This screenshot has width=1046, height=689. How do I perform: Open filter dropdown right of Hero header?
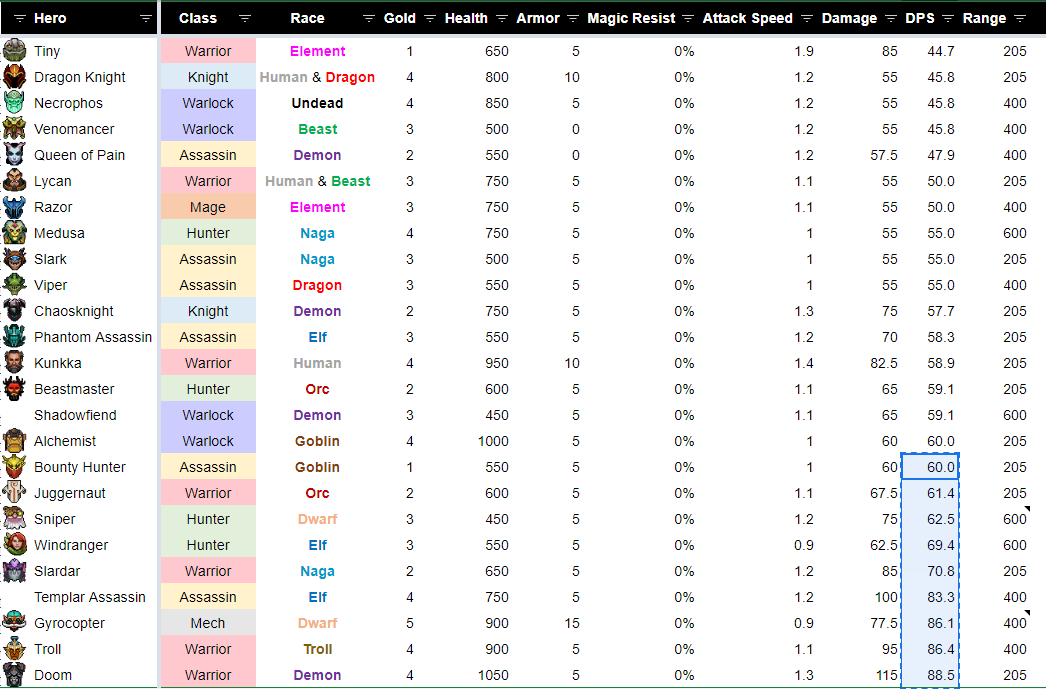point(145,19)
